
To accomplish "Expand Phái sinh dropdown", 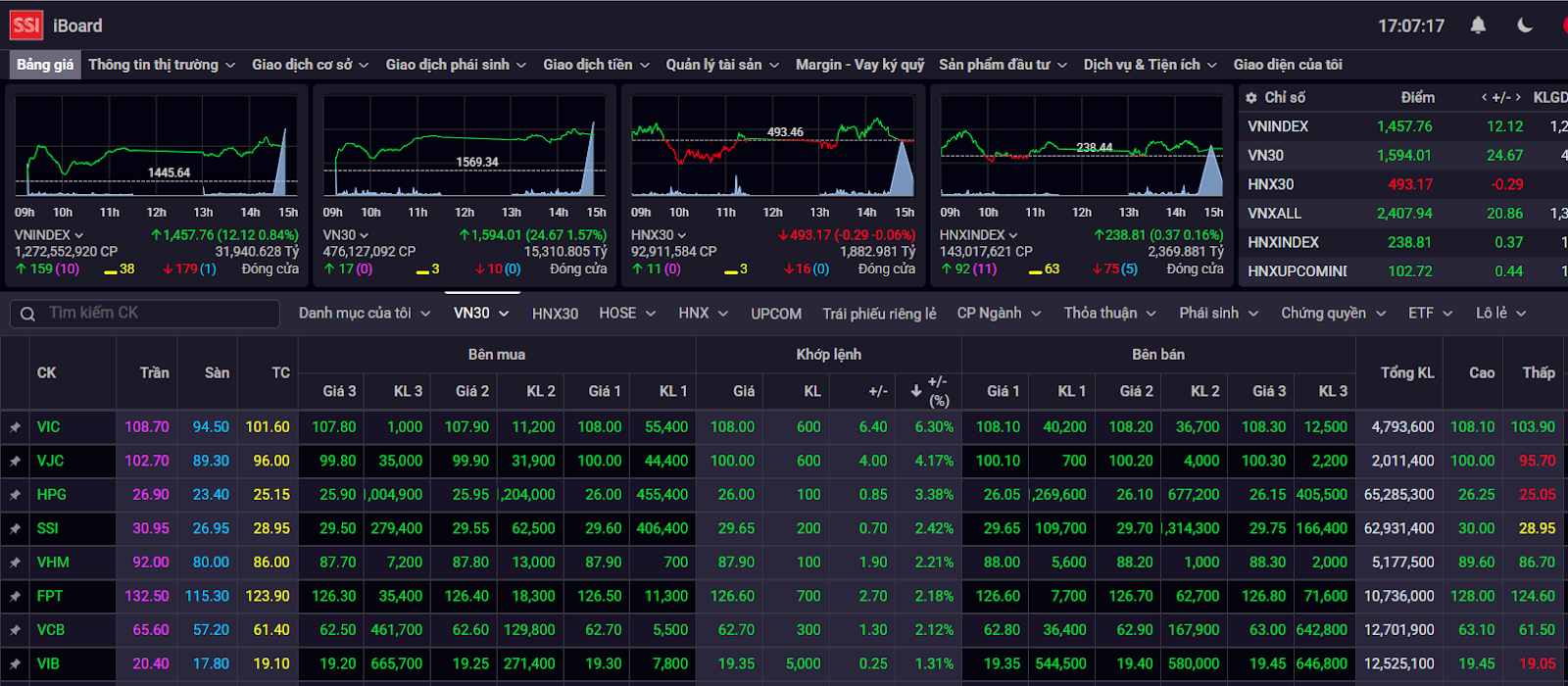I will pyautogui.click(x=1218, y=313).
